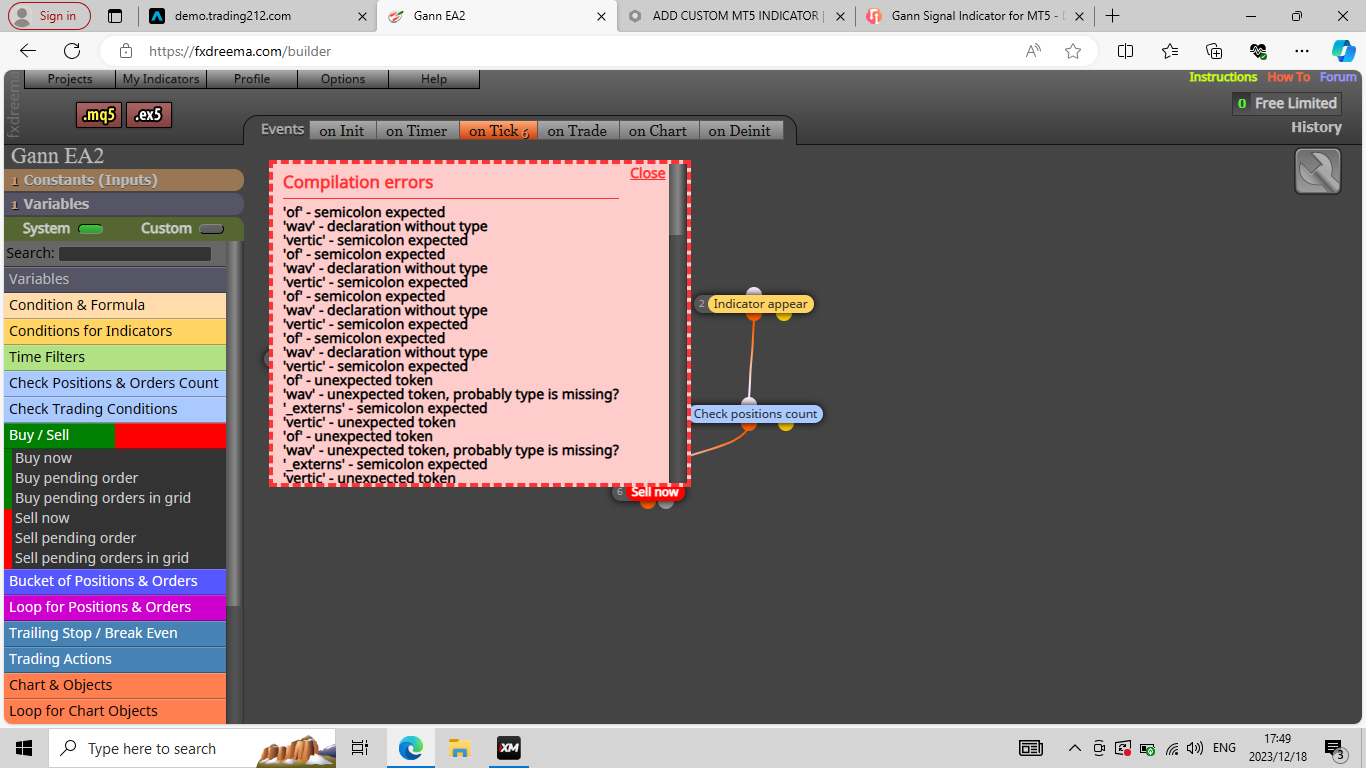Open the Profile menu
Viewport: 1366px width, 768px height.
click(x=252, y=79)
